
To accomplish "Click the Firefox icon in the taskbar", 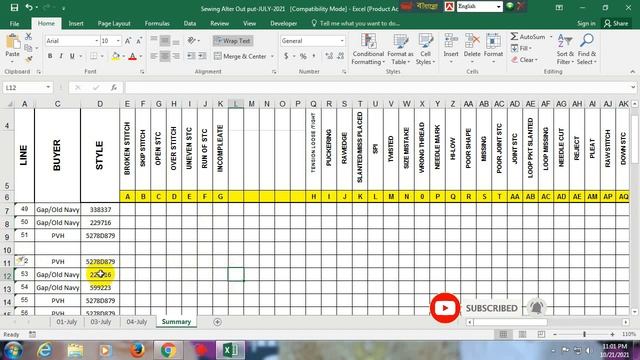I will click(138, 350).
